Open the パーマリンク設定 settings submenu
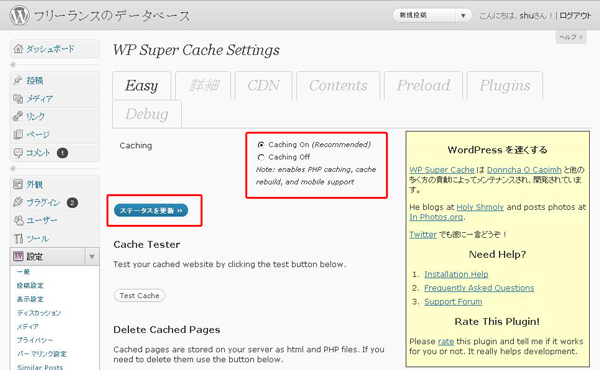Screen dimensions: 600x370 [42, 354]
